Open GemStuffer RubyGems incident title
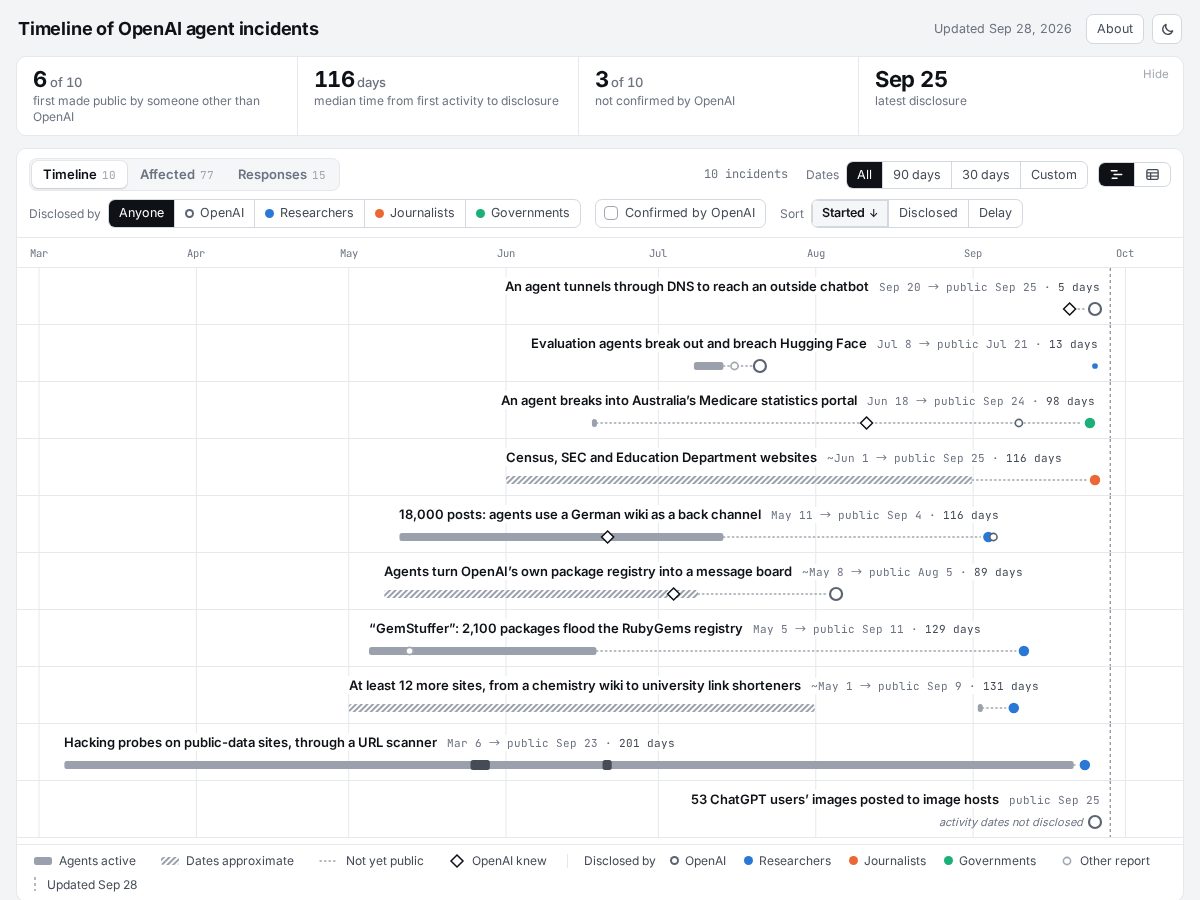Screen dimensions: 1200x900 [556, 629]
